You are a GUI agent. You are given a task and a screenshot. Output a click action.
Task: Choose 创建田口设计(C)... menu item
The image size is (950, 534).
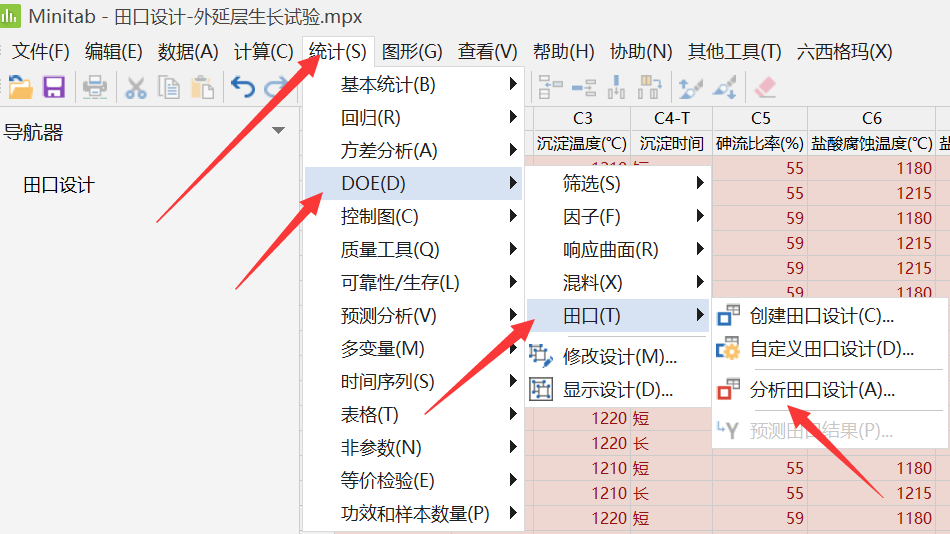click(829, 316)
